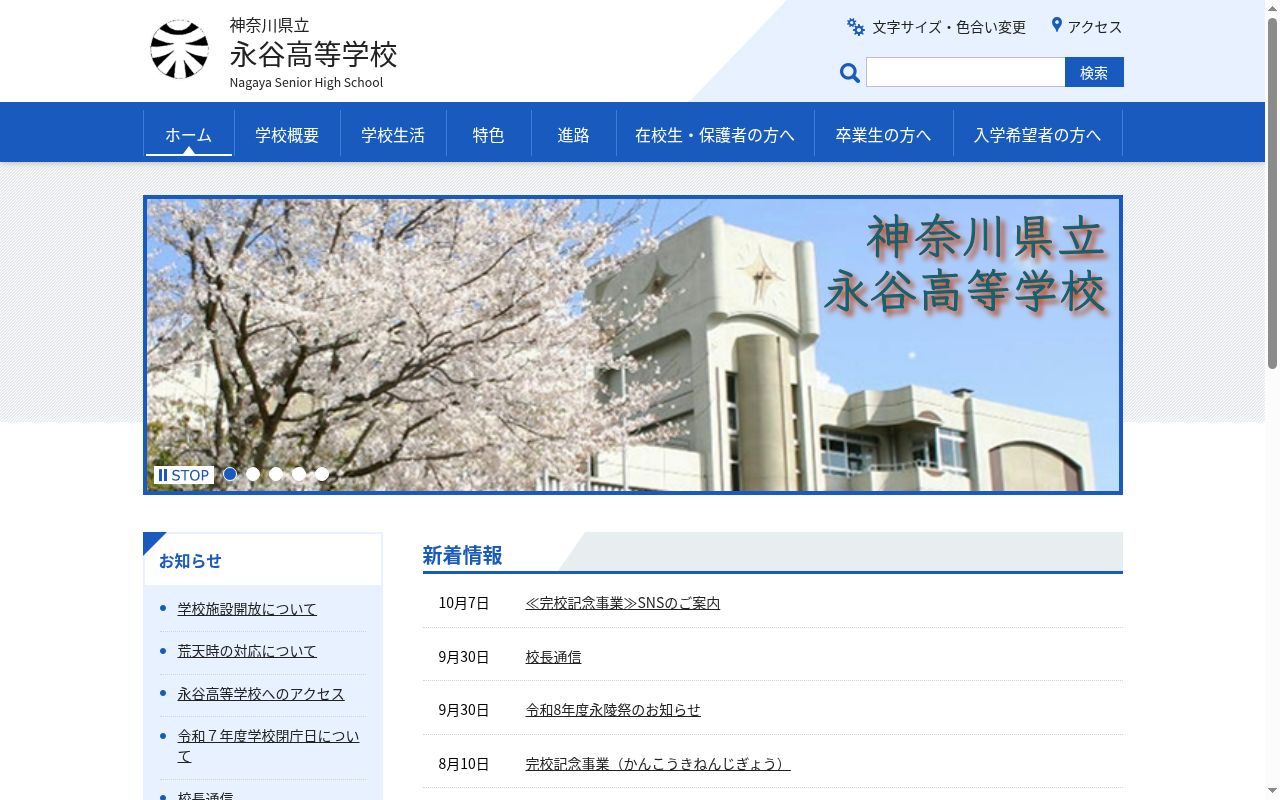The height and width of the screenshot is (800, 1280).
Task: Click the 新着情報 heading
Action: pyautogui.click(x=462, y=555)
